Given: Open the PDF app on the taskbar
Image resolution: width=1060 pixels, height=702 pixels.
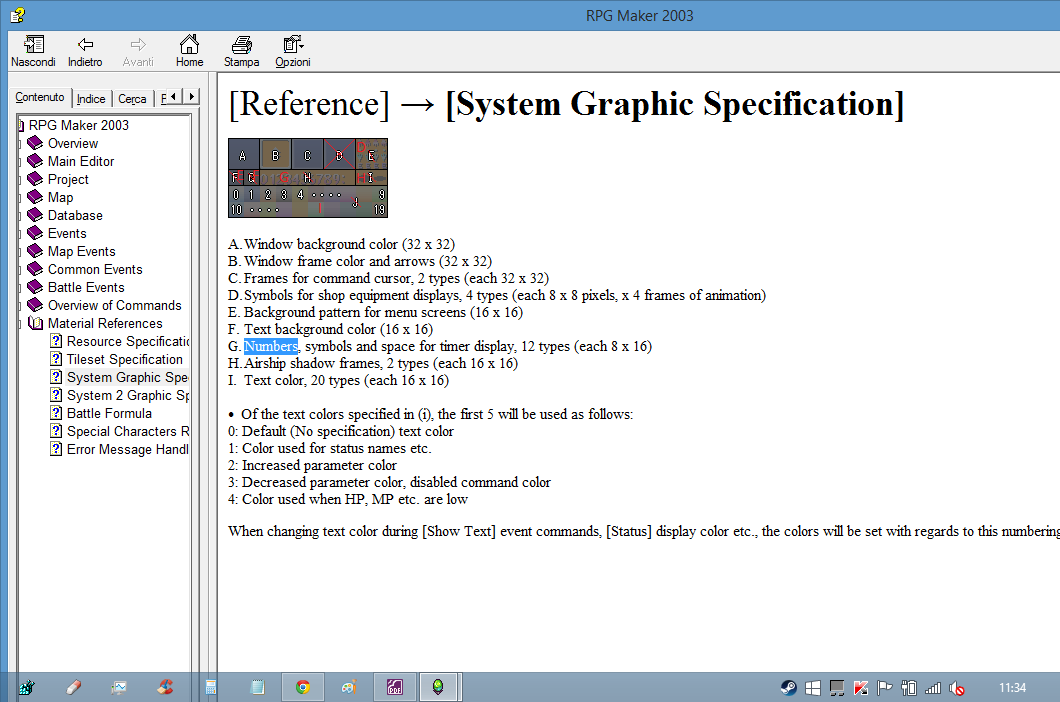Looking at the screenshot, I should tap(395, 687).
